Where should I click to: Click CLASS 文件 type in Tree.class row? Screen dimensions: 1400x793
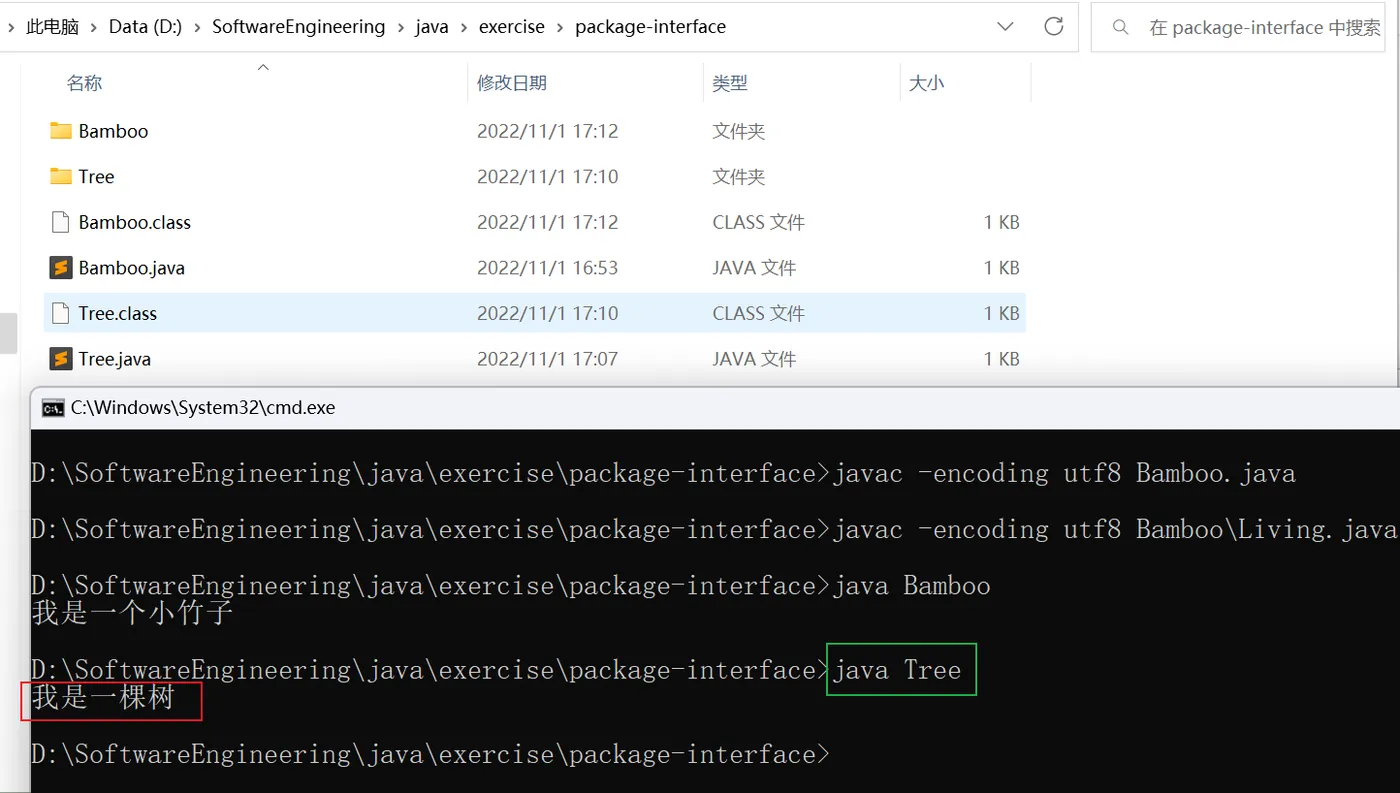(x=759, y=313)
